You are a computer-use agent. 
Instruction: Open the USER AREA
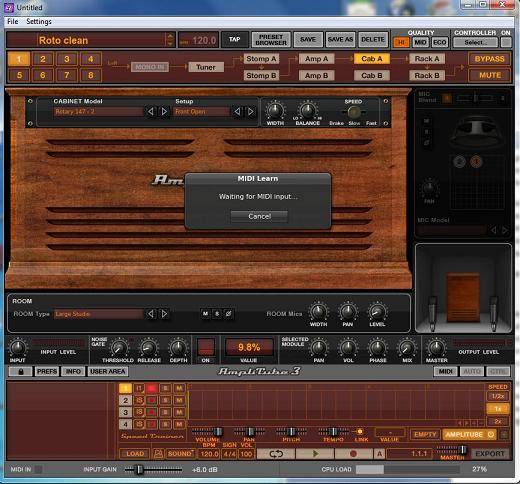point(107,371)
